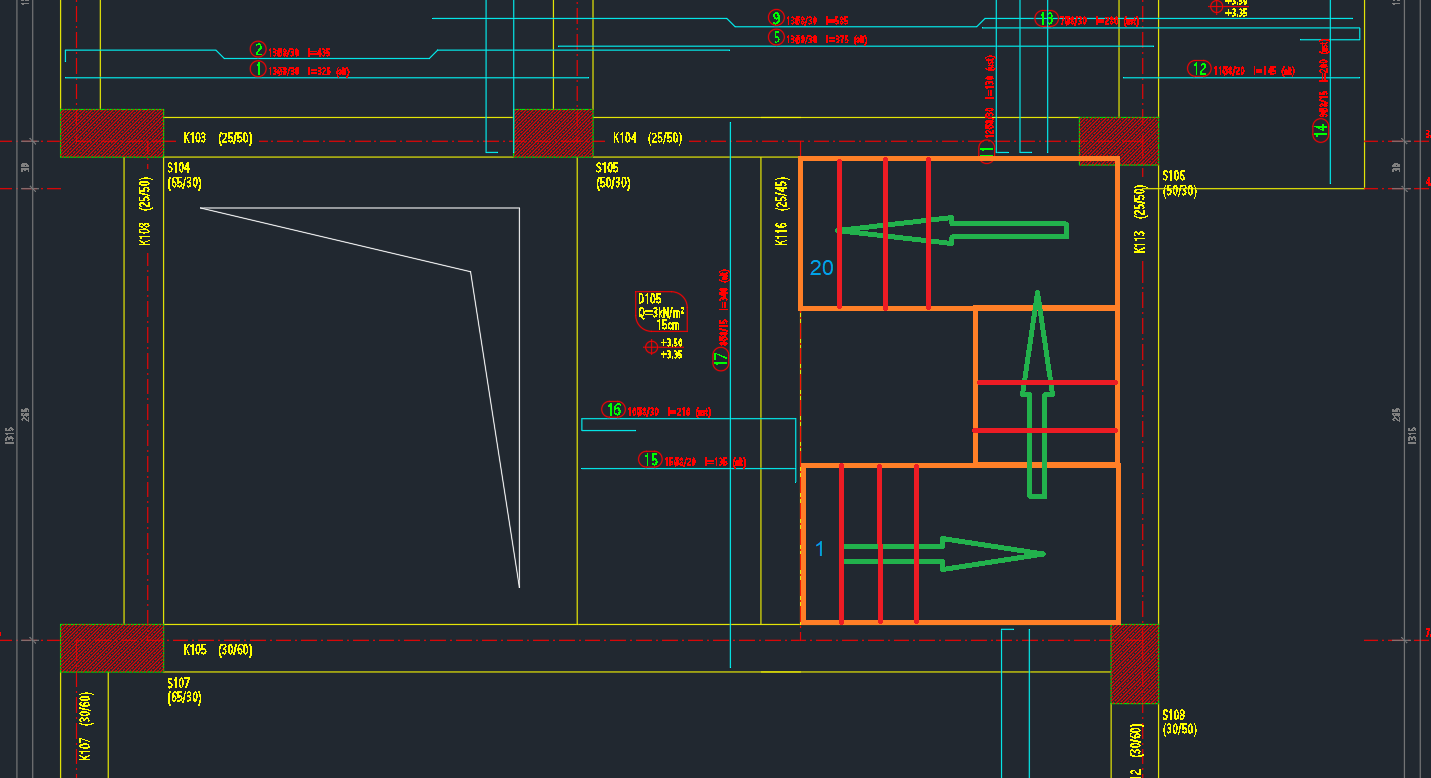1431x778 pixels.
Task: Select the S107 (65/30) column label
Action: [x=184, y=690]
